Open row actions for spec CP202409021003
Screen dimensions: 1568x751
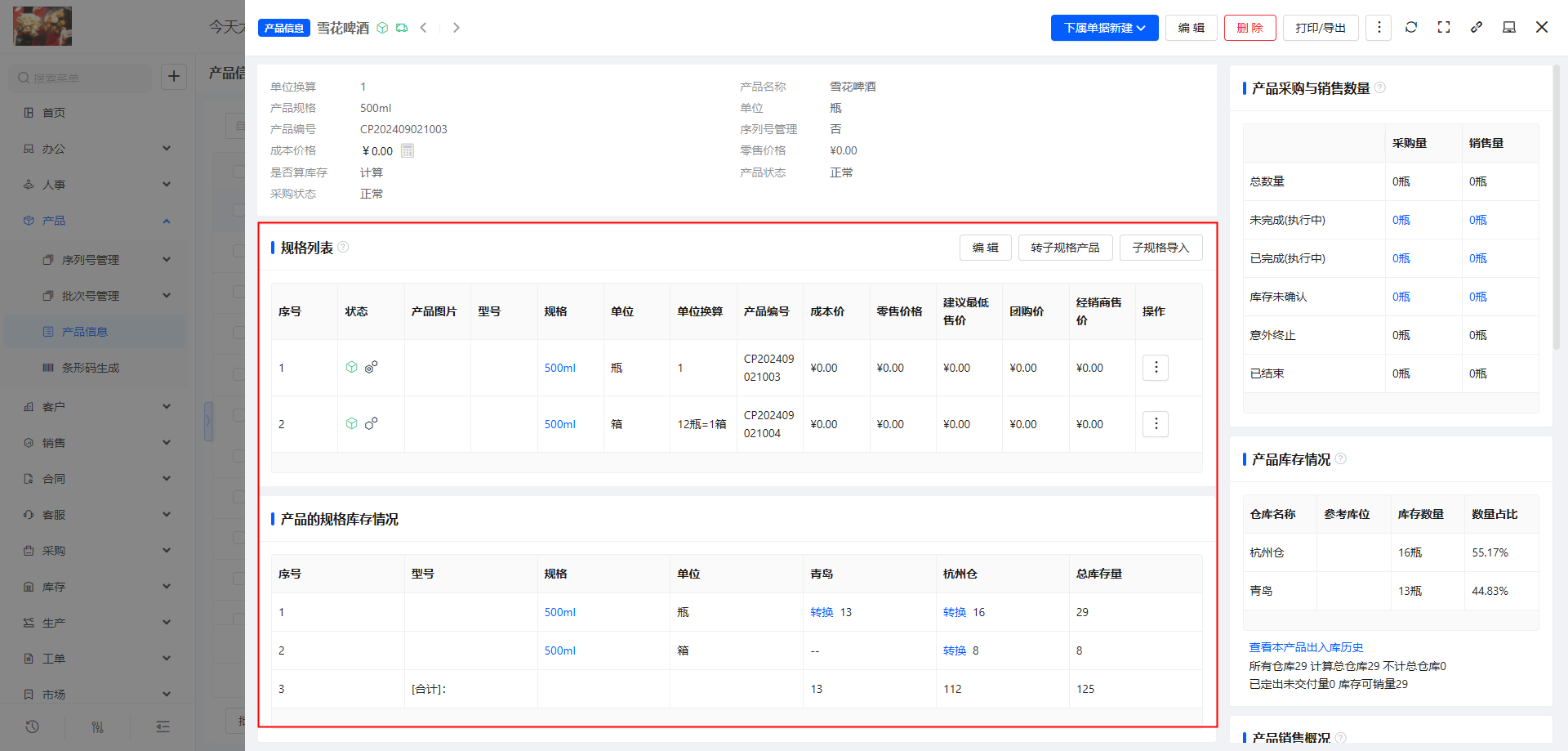click(1156, 368)
